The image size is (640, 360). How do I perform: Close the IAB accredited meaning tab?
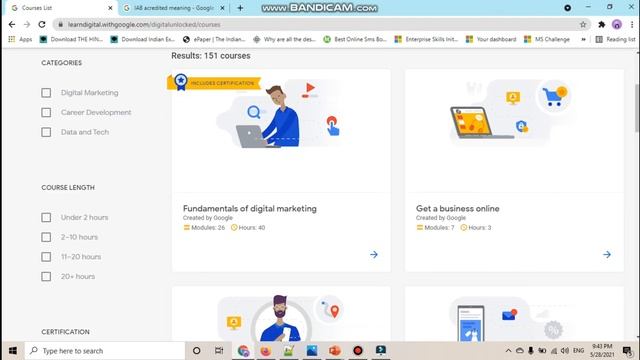click(x=222, y=8)
